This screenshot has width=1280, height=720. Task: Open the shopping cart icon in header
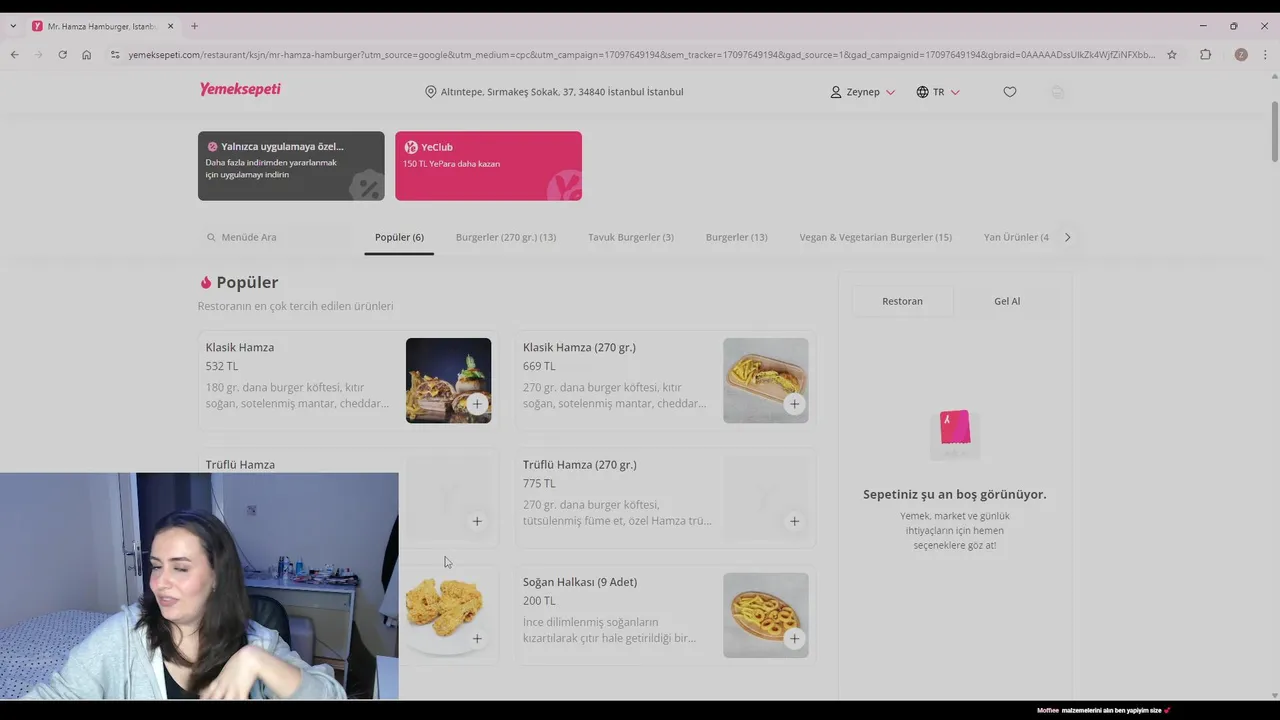tap(1058, 92)
